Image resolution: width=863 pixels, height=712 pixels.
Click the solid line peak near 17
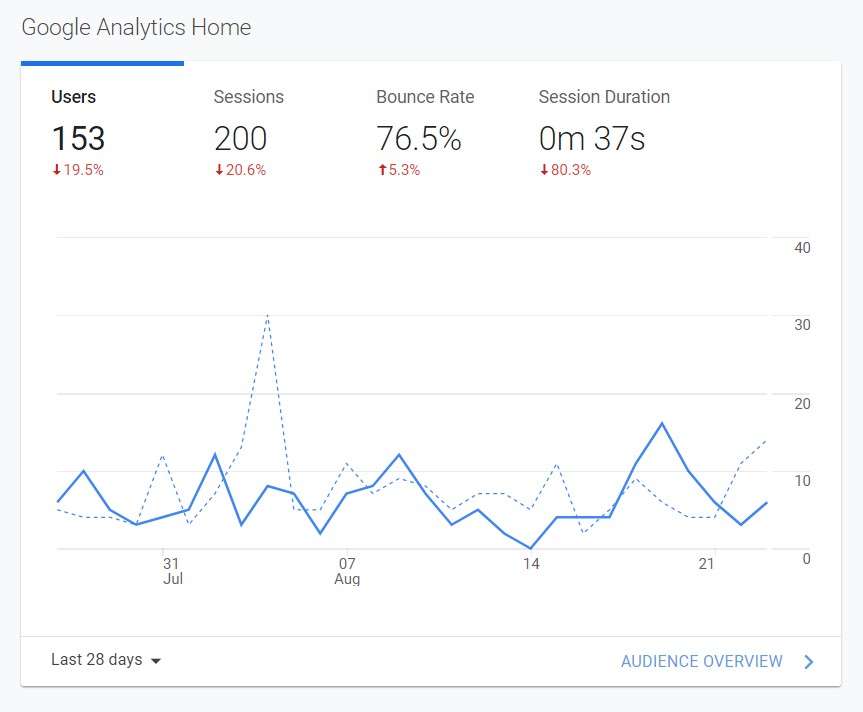662,423
